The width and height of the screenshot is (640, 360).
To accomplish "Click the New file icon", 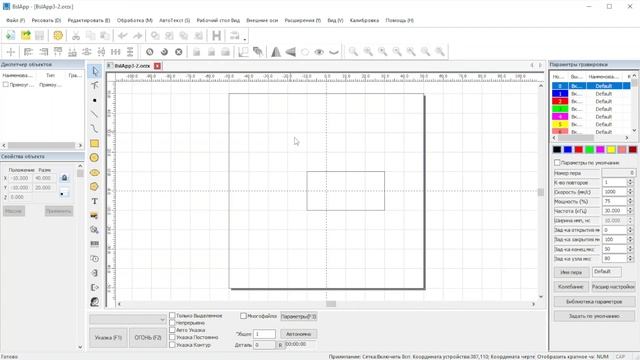I will point(10,36).
